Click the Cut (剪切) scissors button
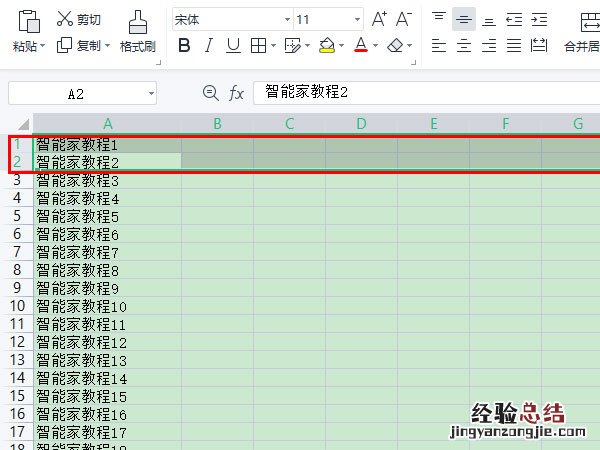The image size is (600, 450). pyautogui.click(x=78, y=19)
